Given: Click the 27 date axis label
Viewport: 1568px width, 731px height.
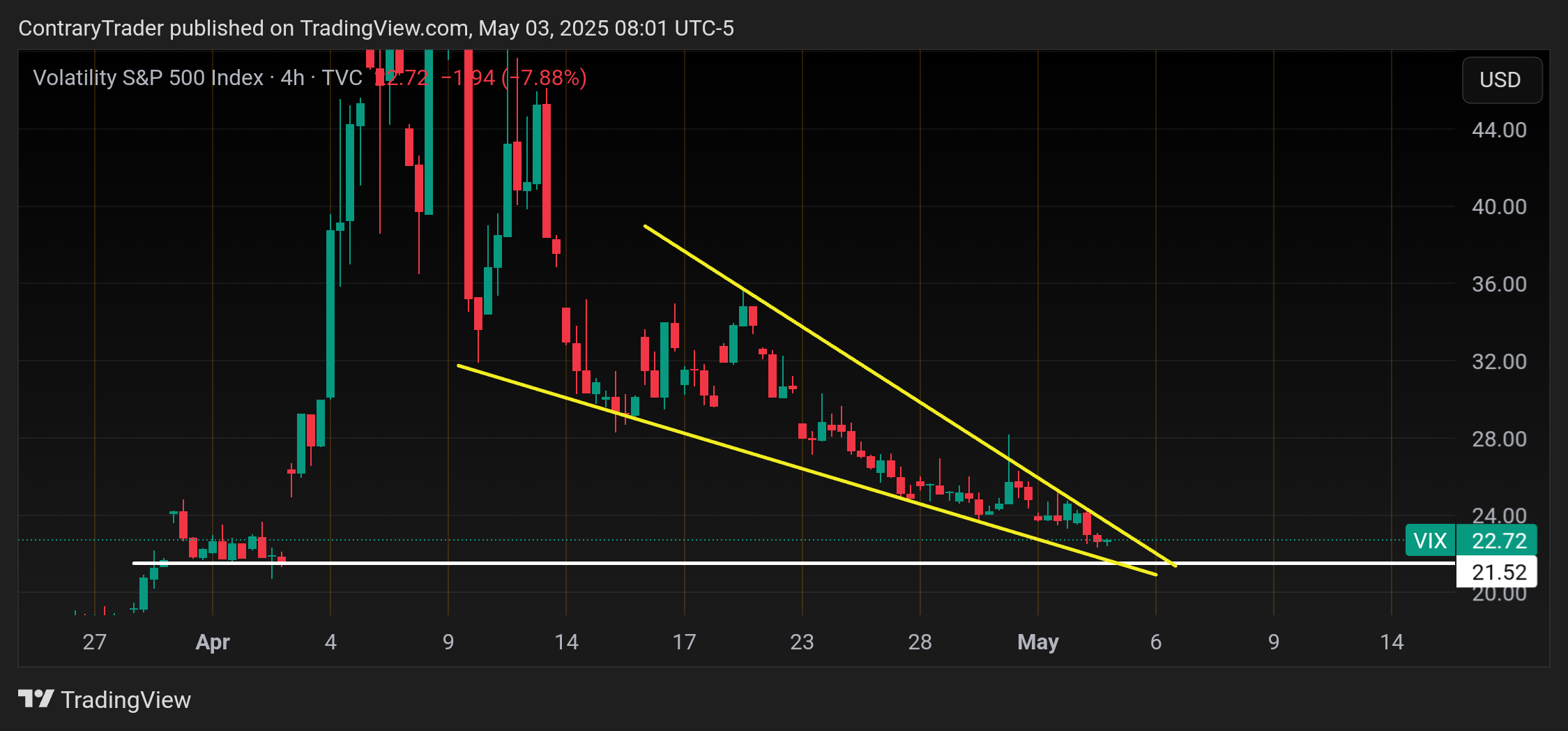Looking at the screenshot, I should pyautogui.click(x=94, y=642).
